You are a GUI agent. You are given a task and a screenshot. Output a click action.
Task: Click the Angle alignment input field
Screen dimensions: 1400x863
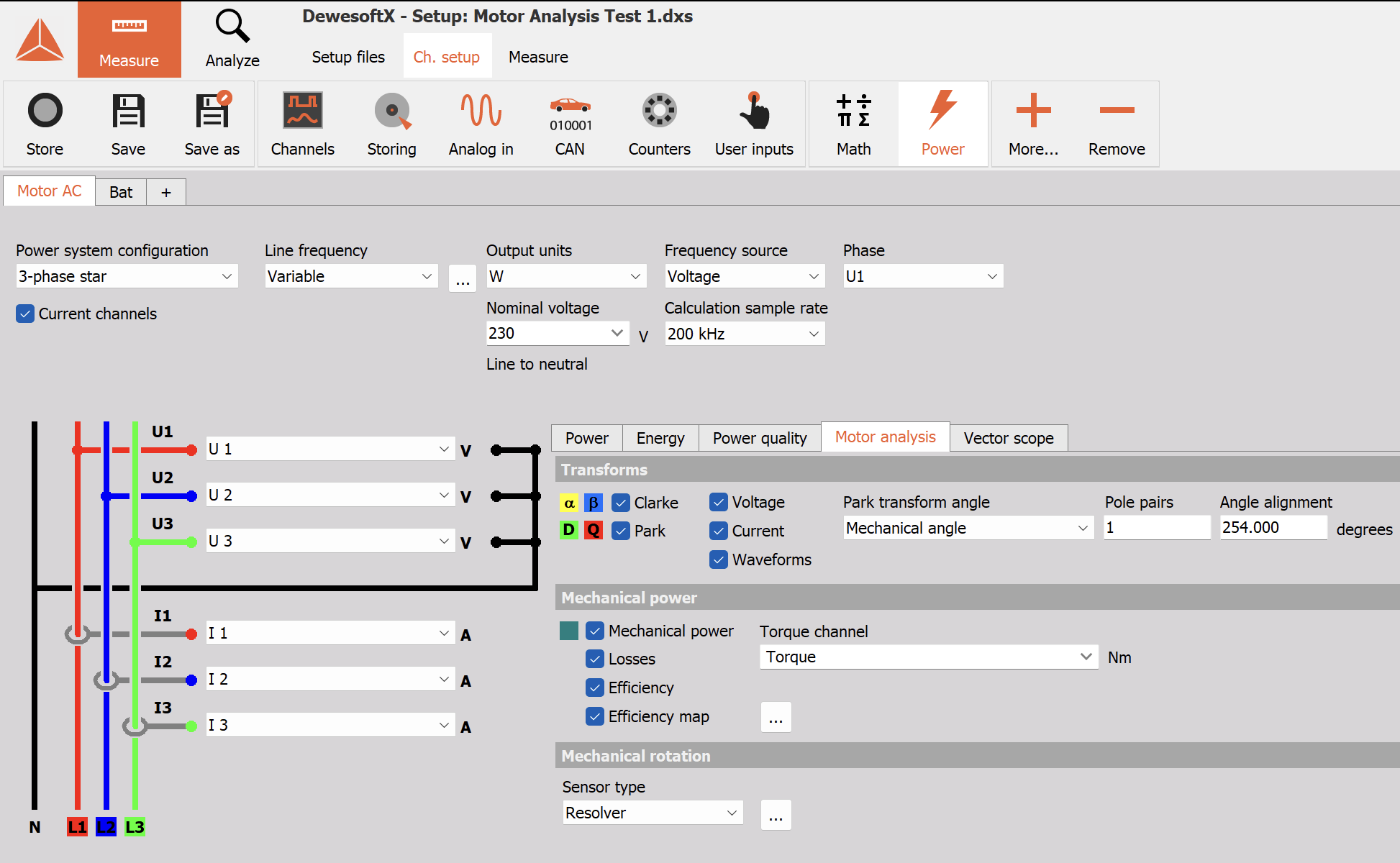tap(1273, 527)
